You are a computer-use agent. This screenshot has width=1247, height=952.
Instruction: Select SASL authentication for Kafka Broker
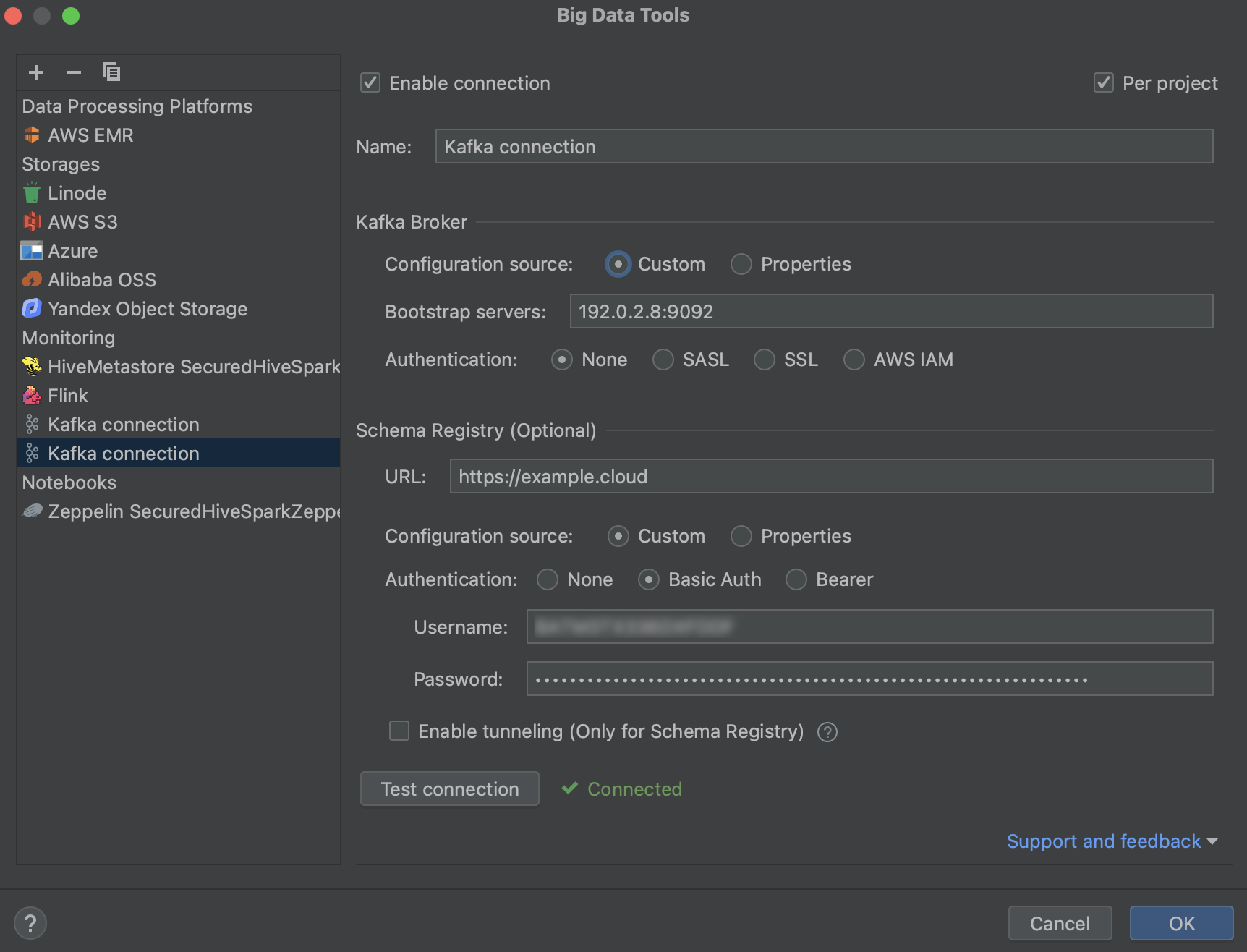(x=663, y=360)
